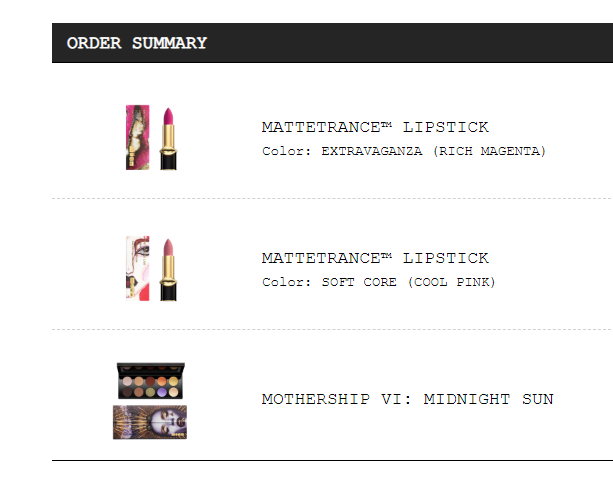Pick the orange shade in palette top row
613x477 pixels.
(162, 381)
